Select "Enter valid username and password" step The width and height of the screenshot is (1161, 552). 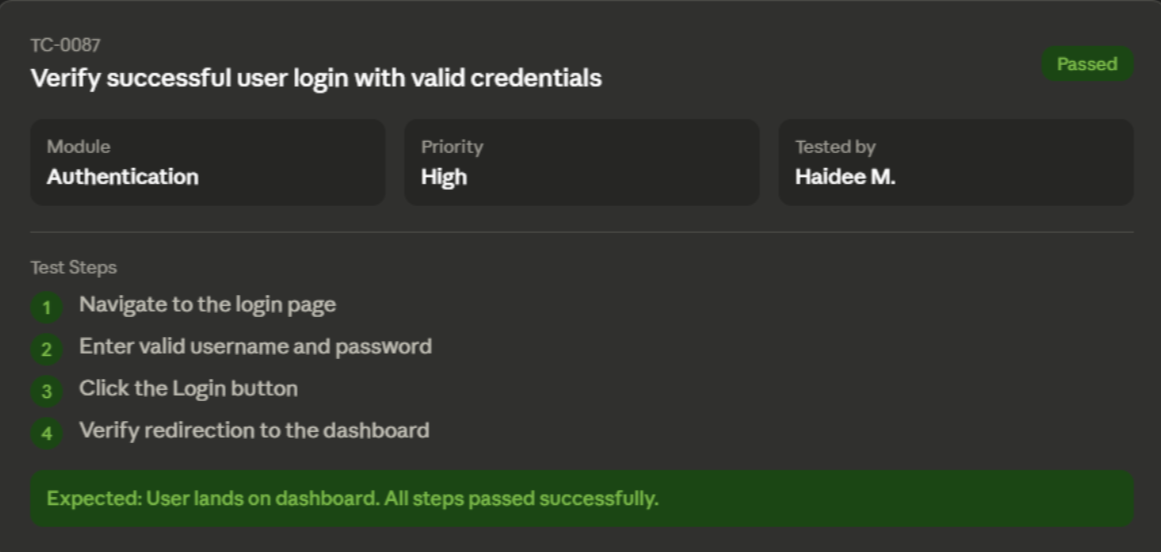point(256,346)
